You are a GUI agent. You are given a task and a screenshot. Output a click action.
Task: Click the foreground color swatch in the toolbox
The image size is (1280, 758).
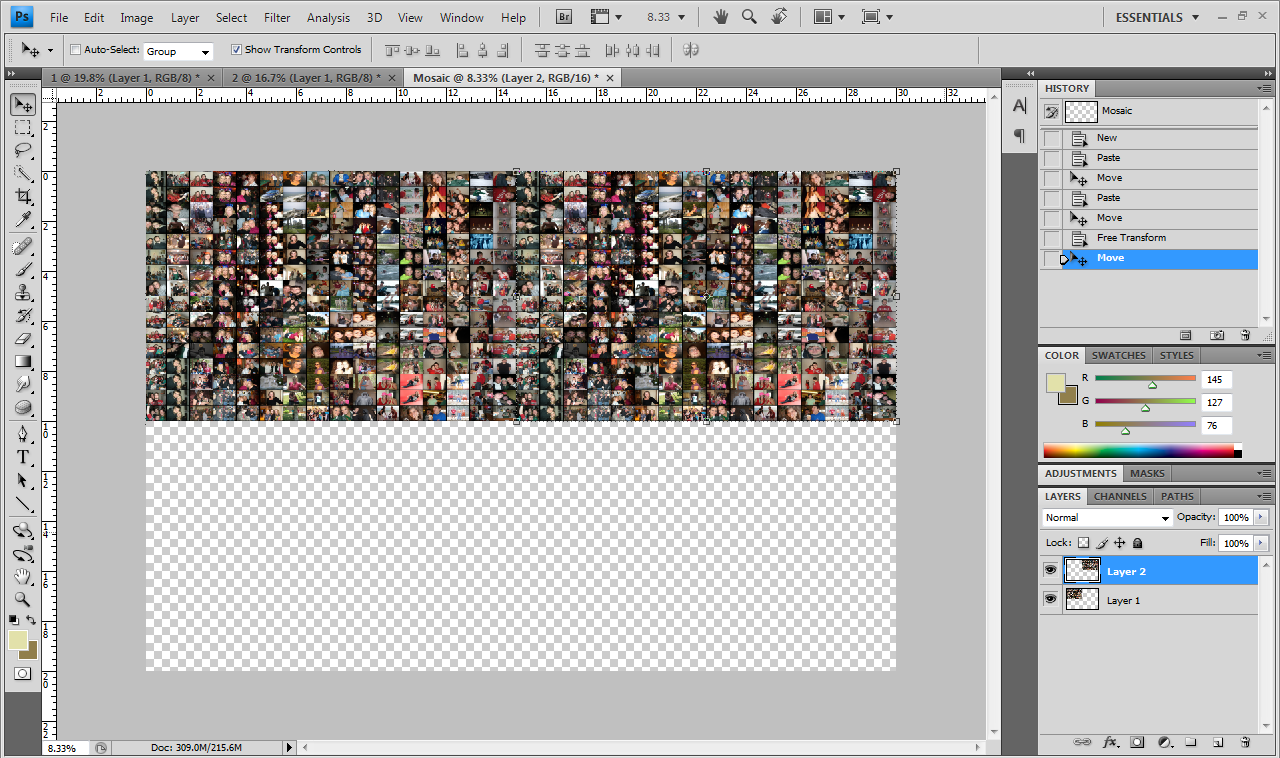(x=17, y=639)
